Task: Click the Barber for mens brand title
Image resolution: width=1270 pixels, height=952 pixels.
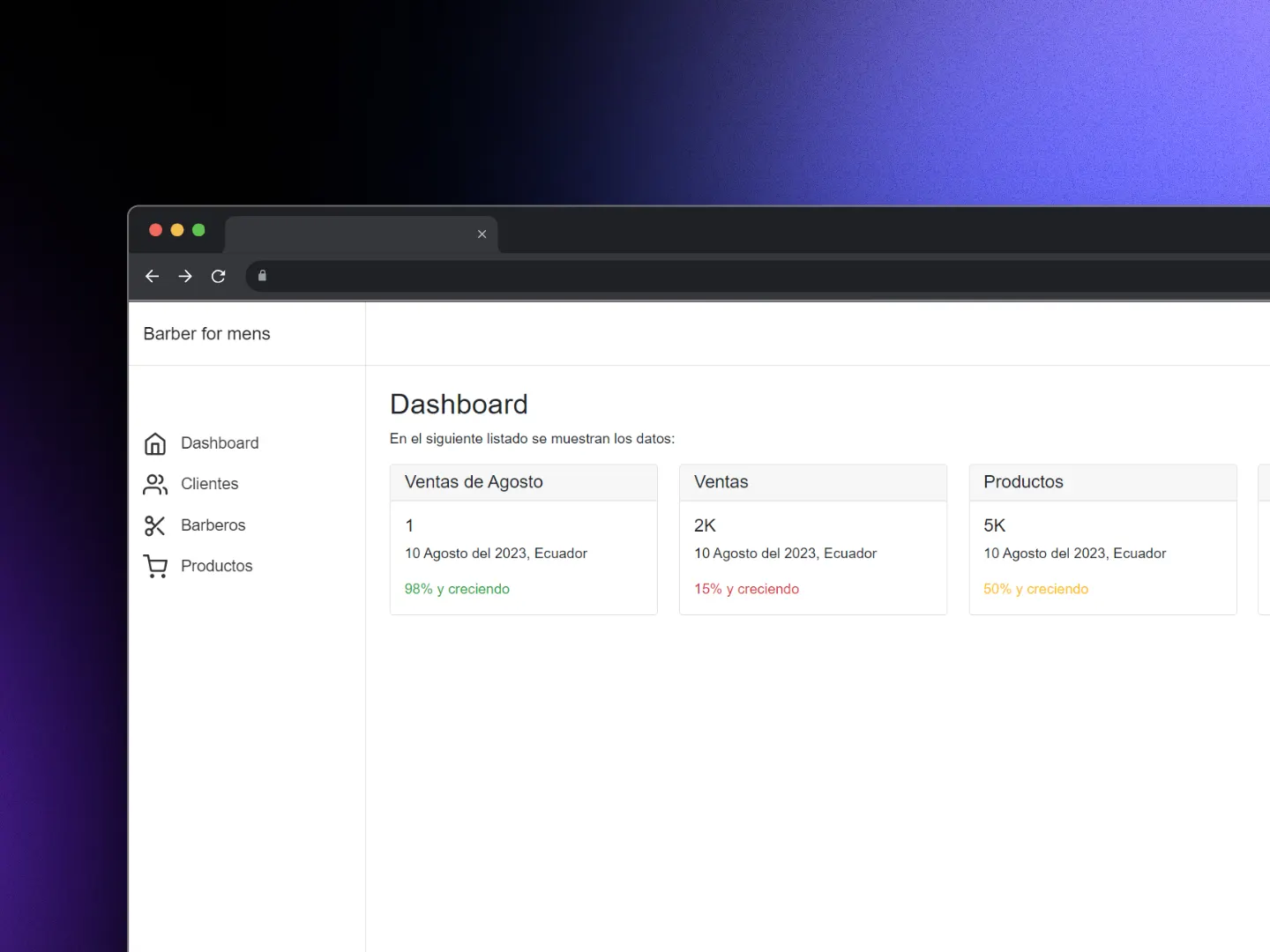Action: [206, 334]
